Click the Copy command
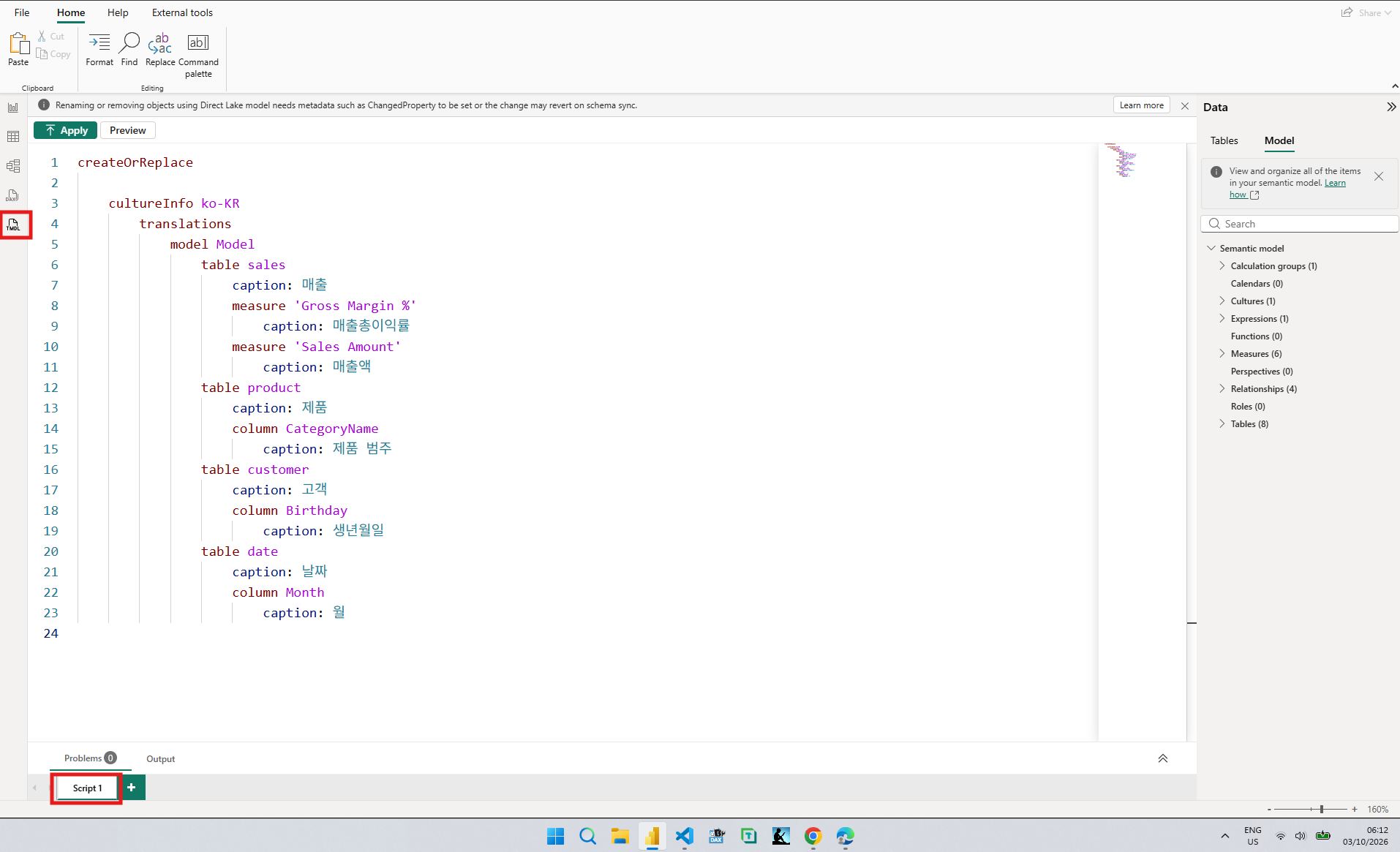 (53, 54)
